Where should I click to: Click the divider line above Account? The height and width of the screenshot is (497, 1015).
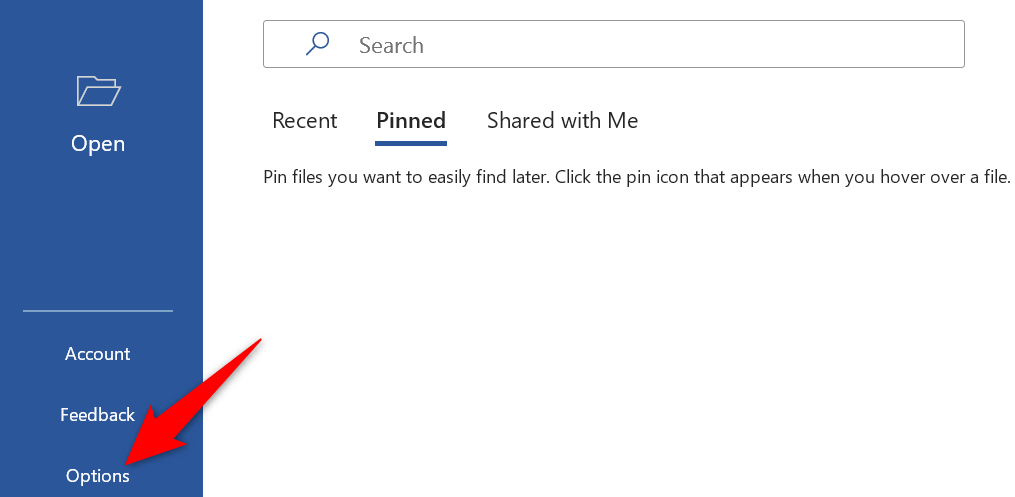pyautogui.click(x=98, y=311)
